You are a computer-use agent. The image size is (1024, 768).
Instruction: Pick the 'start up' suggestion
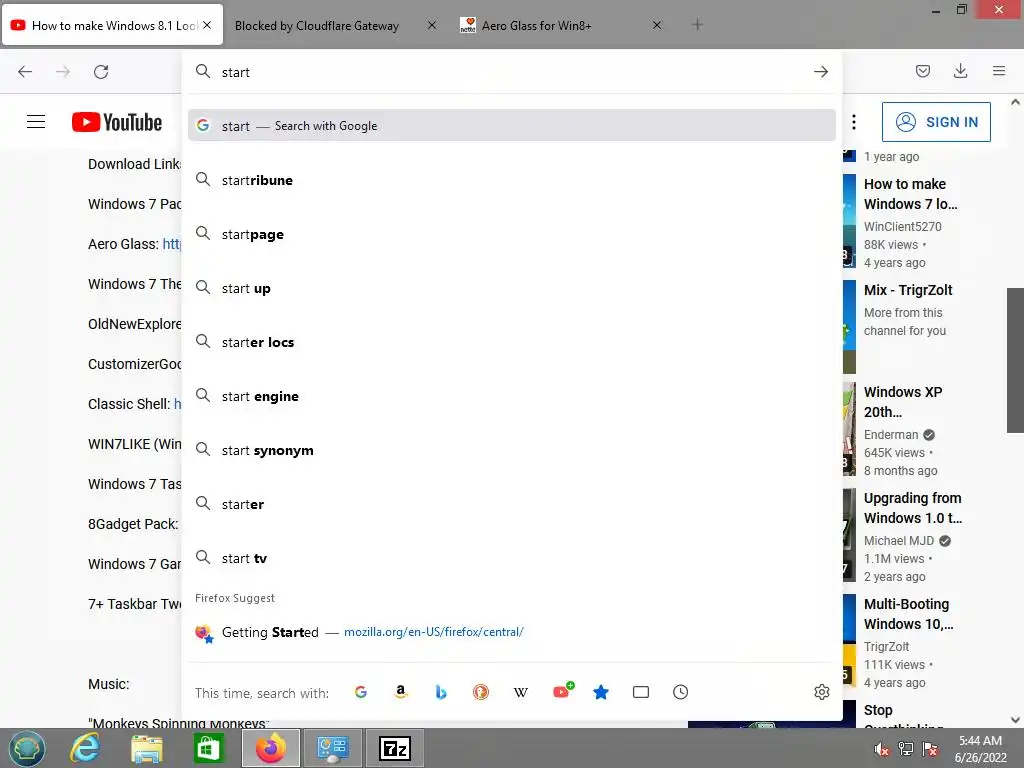pyautogui.click(x=512, y=288)
